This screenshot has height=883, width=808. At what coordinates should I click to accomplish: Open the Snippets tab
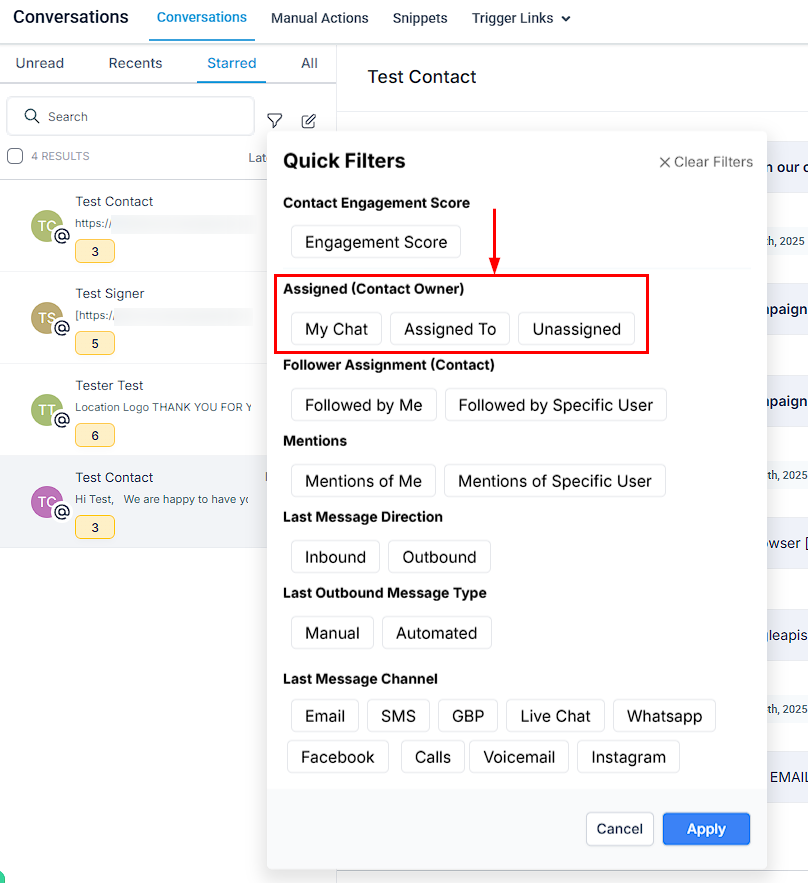tap(420, 19)
